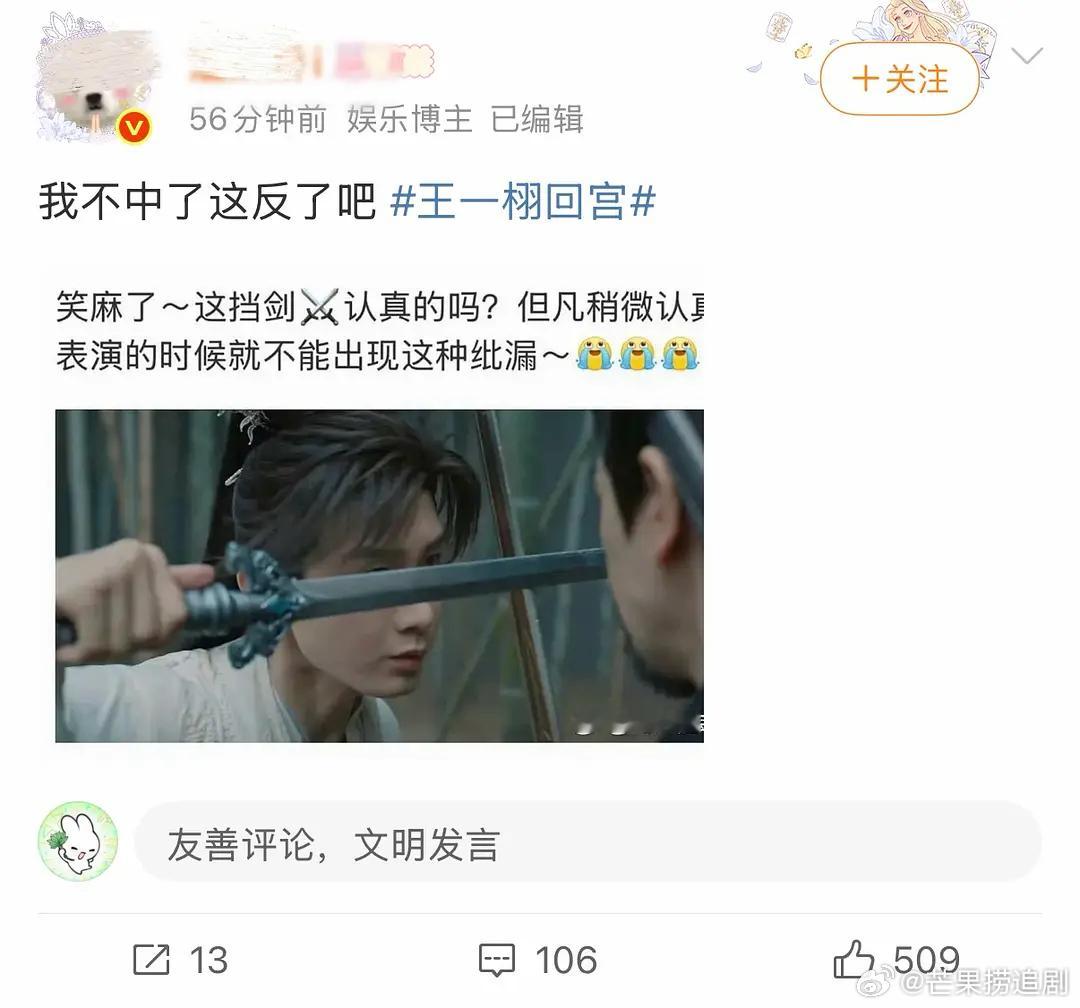Open the sword-fight drama image
1080x1008 pixels.
pyautogui.click(x=380, y=575)
